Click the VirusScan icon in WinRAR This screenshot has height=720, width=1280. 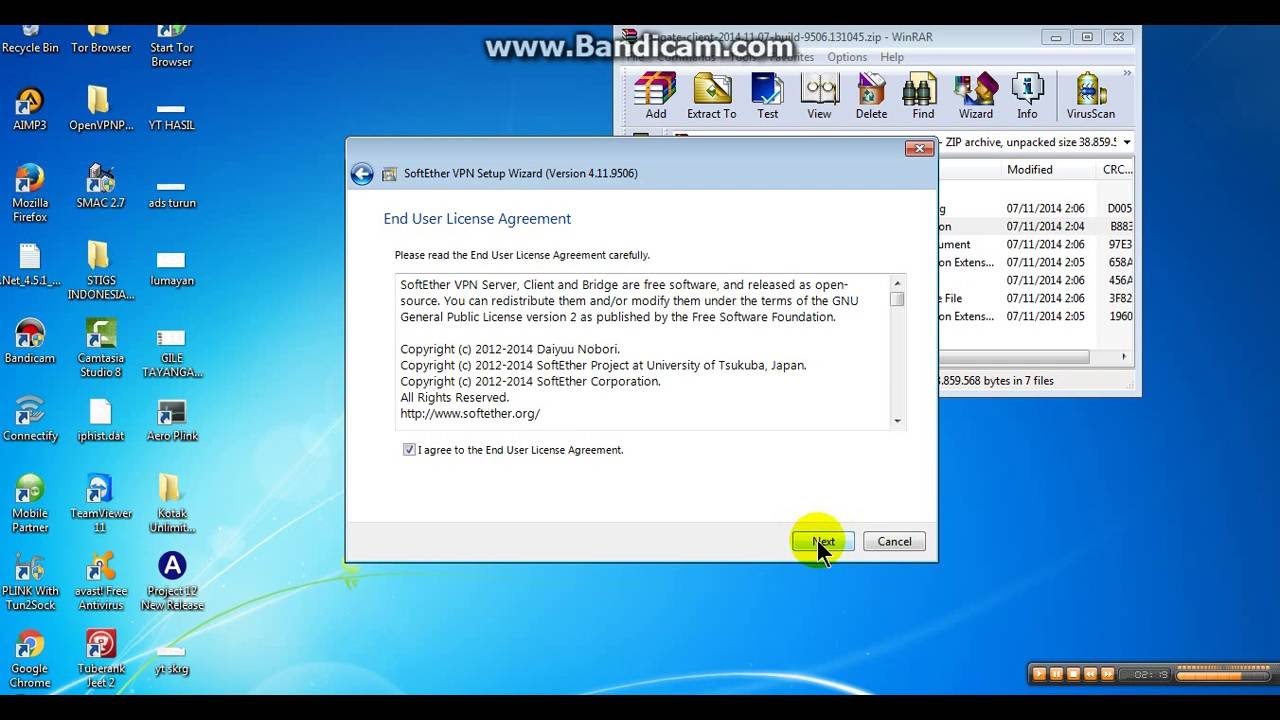(x=1090, y=96)
